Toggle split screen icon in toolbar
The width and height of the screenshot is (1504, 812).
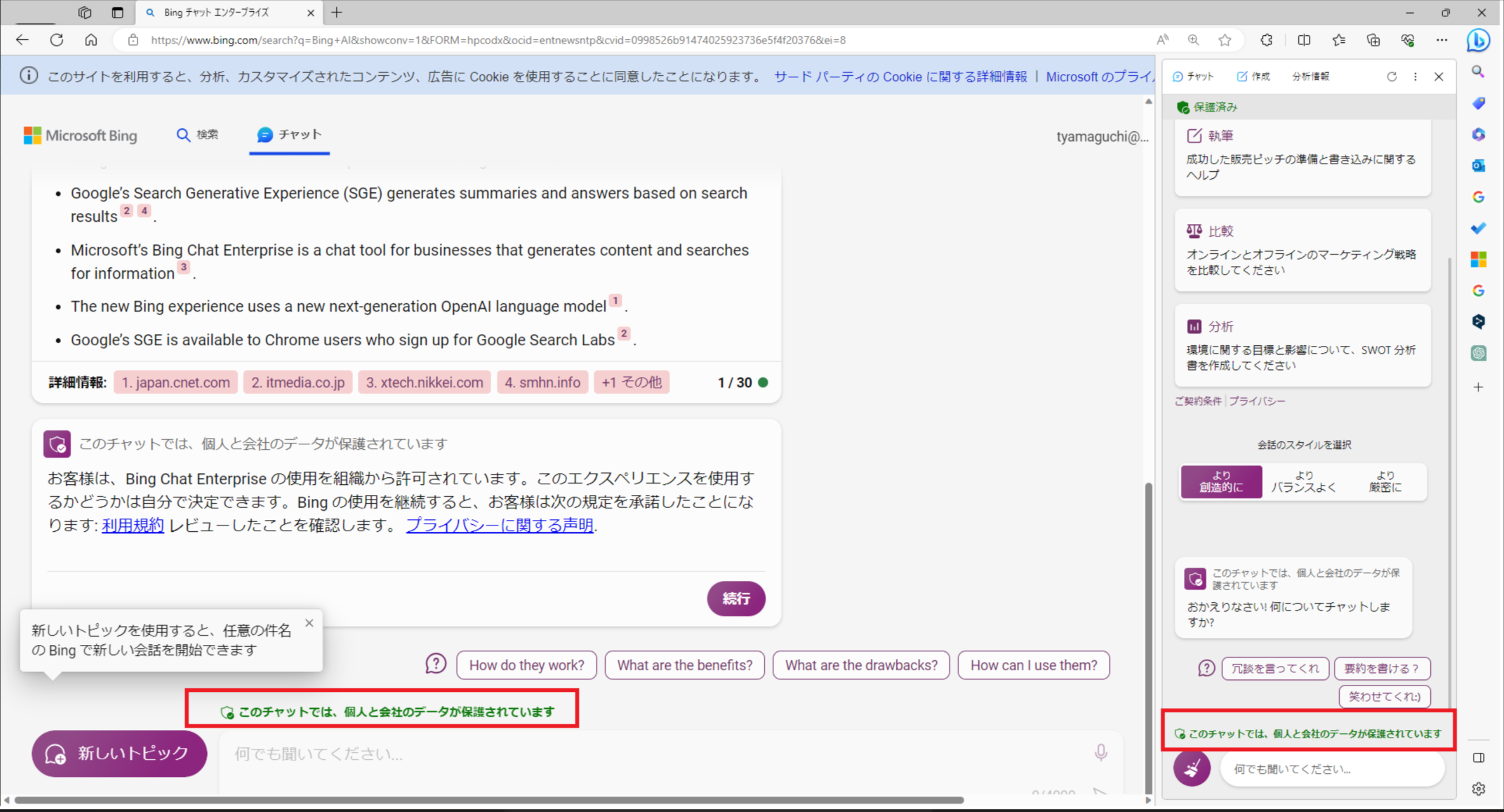tap(1304, 40)
